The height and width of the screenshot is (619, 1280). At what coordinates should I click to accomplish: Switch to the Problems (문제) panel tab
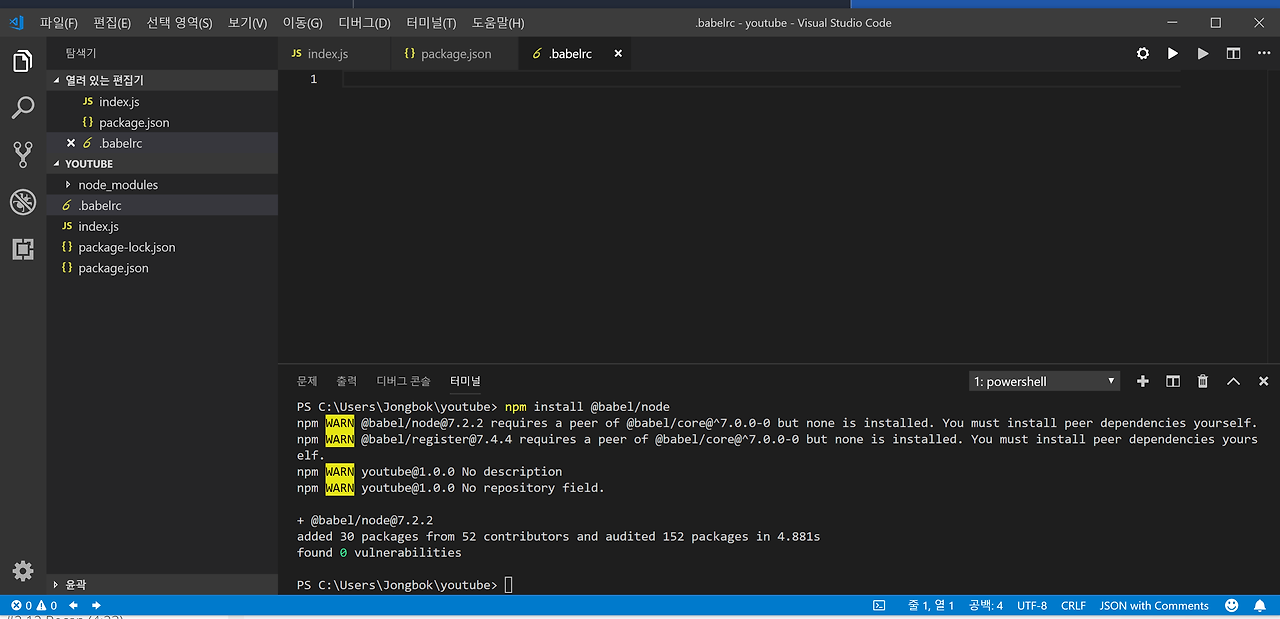(x=307, y=381)
